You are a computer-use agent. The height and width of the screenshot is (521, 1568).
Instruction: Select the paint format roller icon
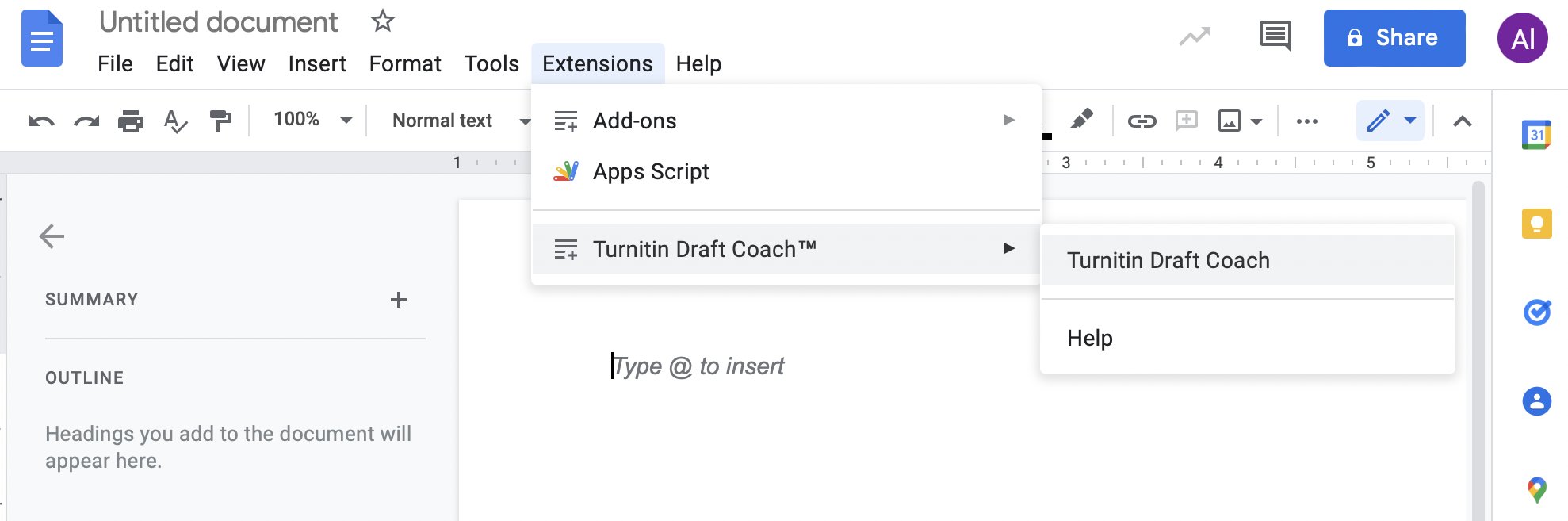pyautogui.click(x=220, y=121)
